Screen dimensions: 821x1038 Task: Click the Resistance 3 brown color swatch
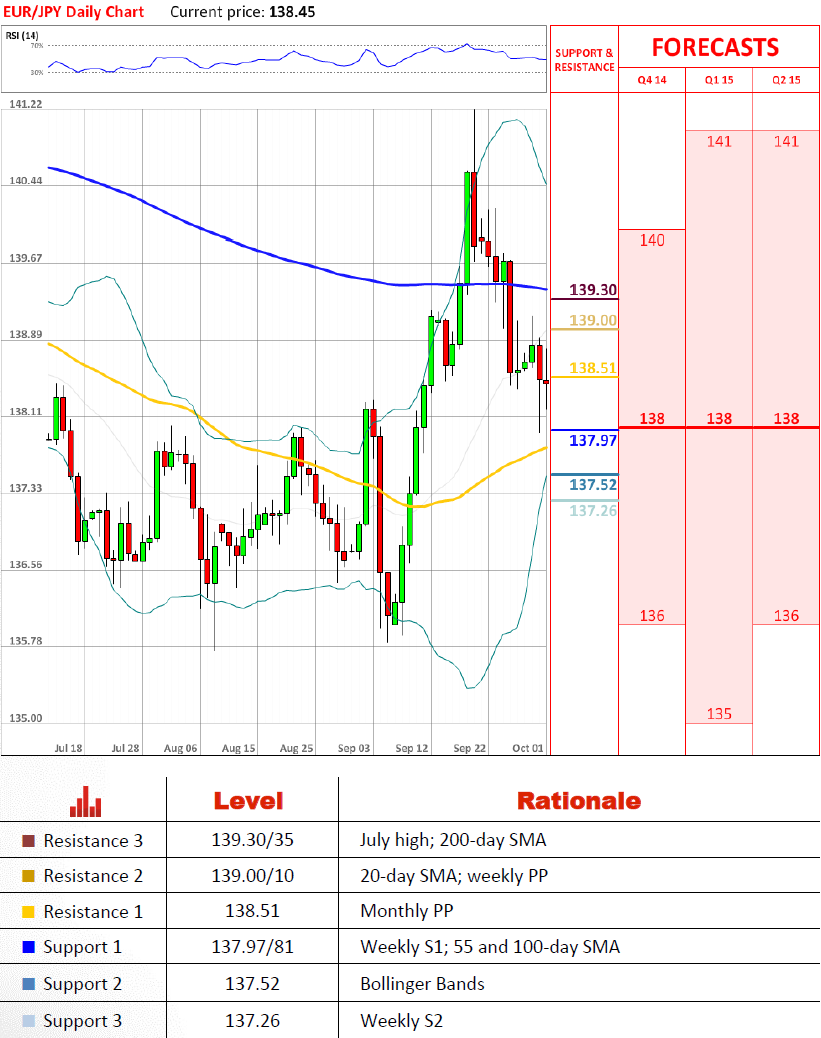[x=28, y=841]
